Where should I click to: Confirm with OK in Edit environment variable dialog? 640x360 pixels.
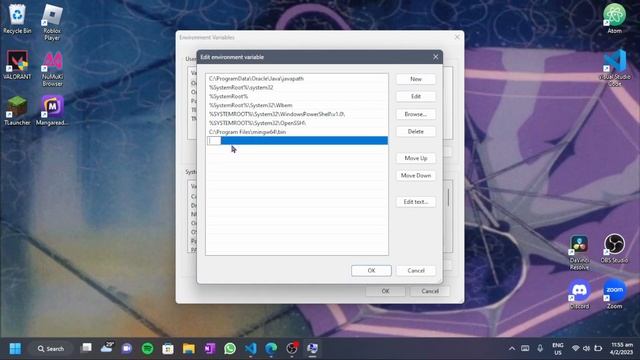371,271
